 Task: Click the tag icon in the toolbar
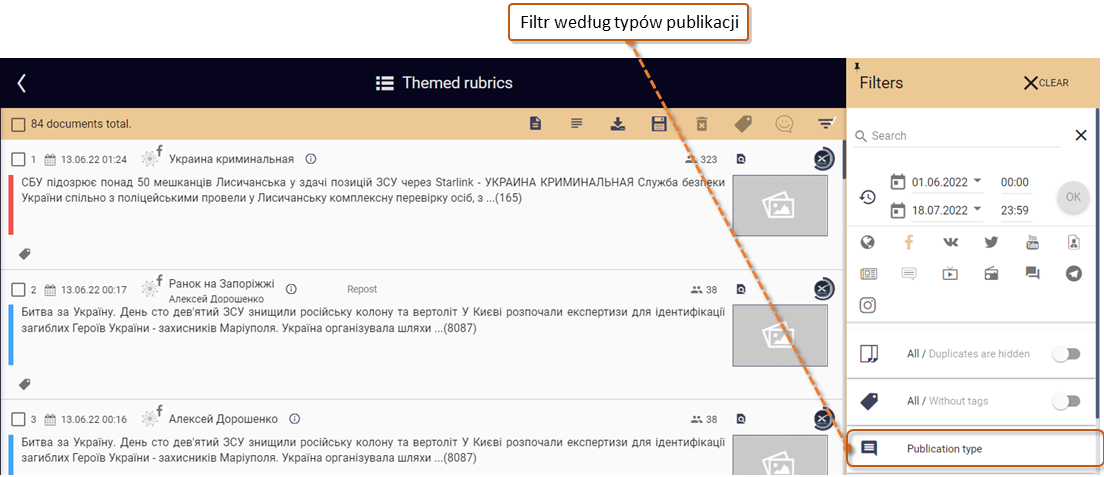[743, 124]
